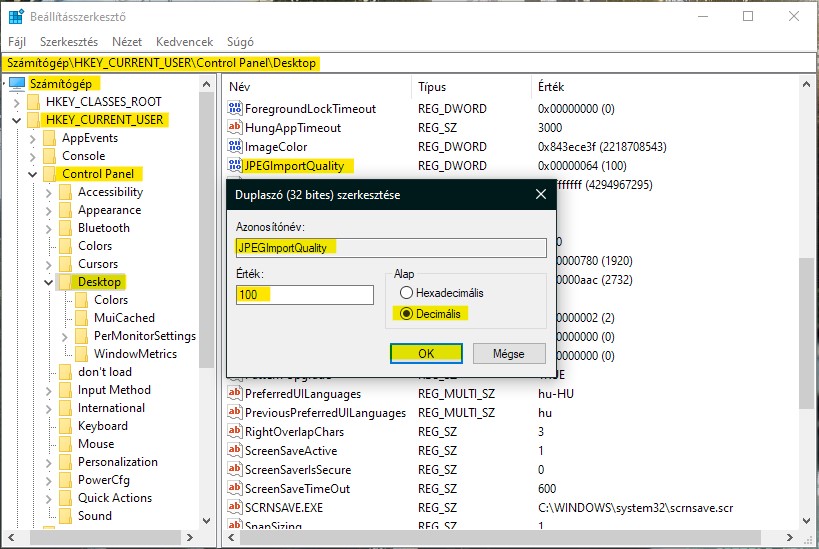The width and height of the screenshot is (819, 549).
Task: Click the Mouse folder icon
Action: coord(65,443)
